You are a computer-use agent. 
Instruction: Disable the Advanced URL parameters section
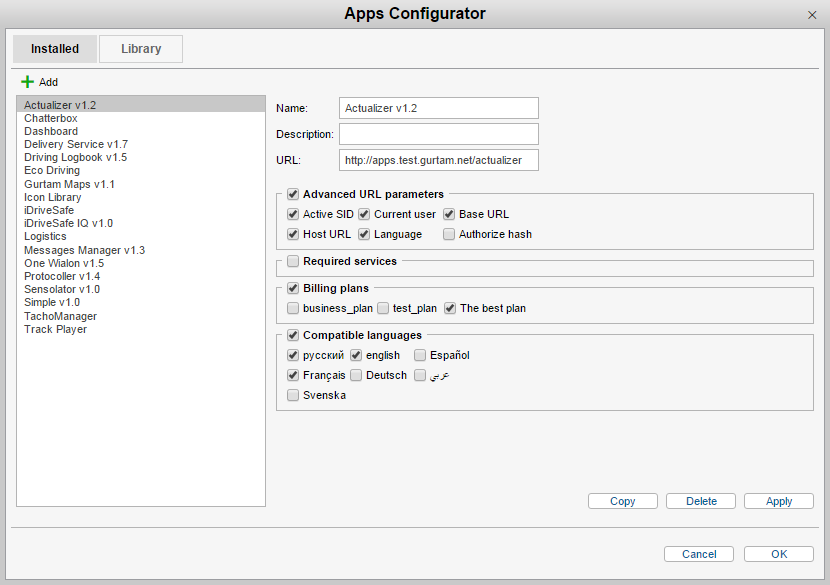click(x=293, y=194)
